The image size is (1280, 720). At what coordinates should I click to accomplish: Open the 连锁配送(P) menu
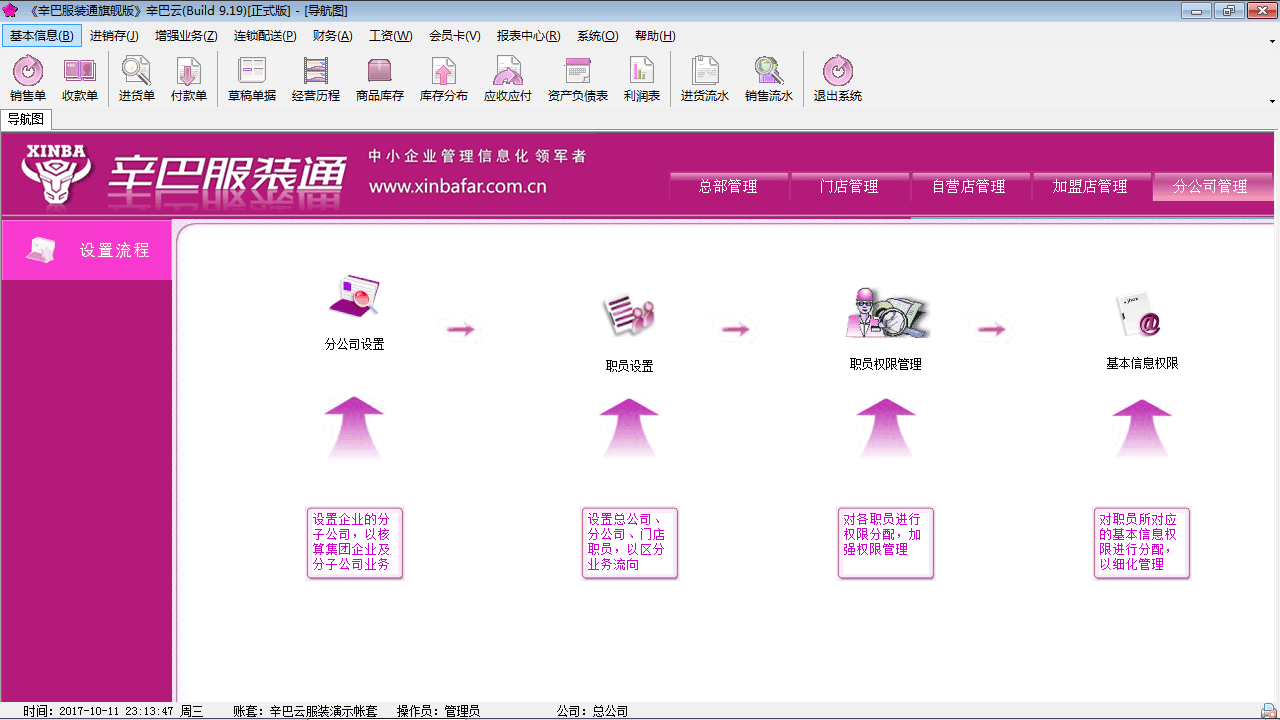265,36
